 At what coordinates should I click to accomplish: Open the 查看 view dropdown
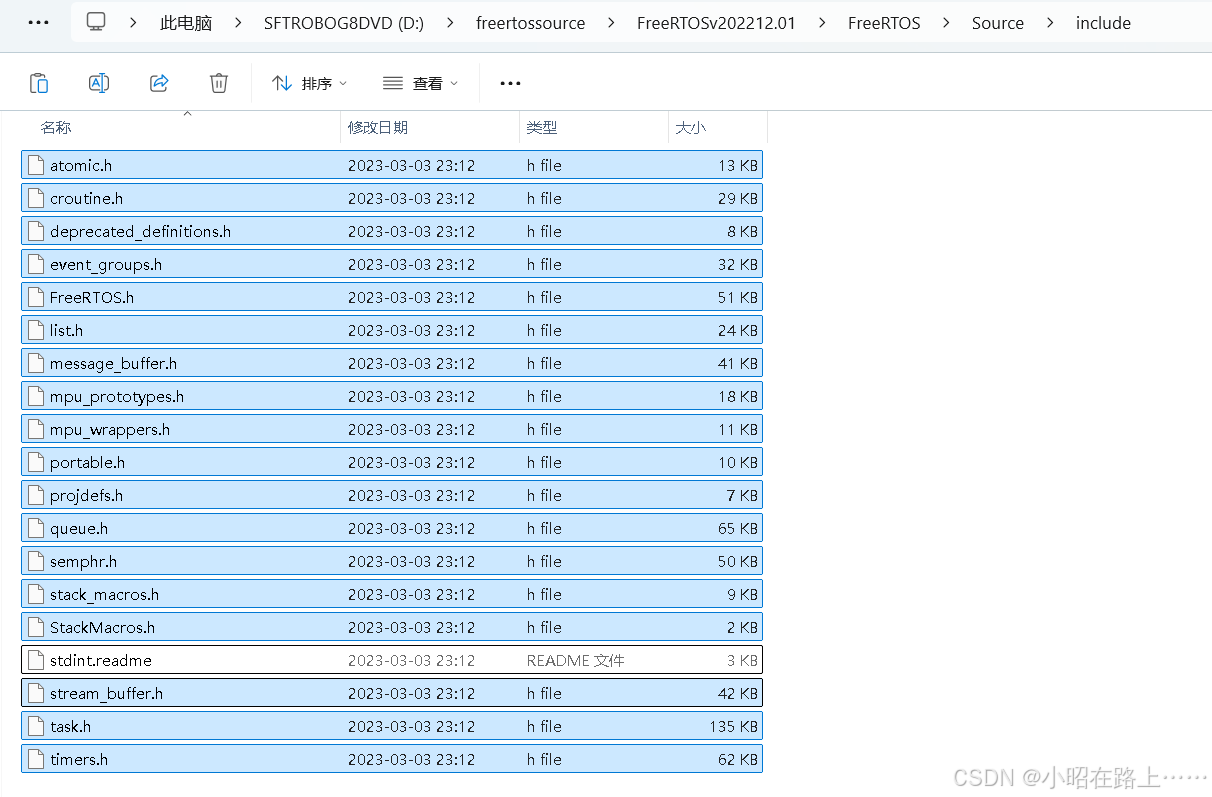click(421, 83)
